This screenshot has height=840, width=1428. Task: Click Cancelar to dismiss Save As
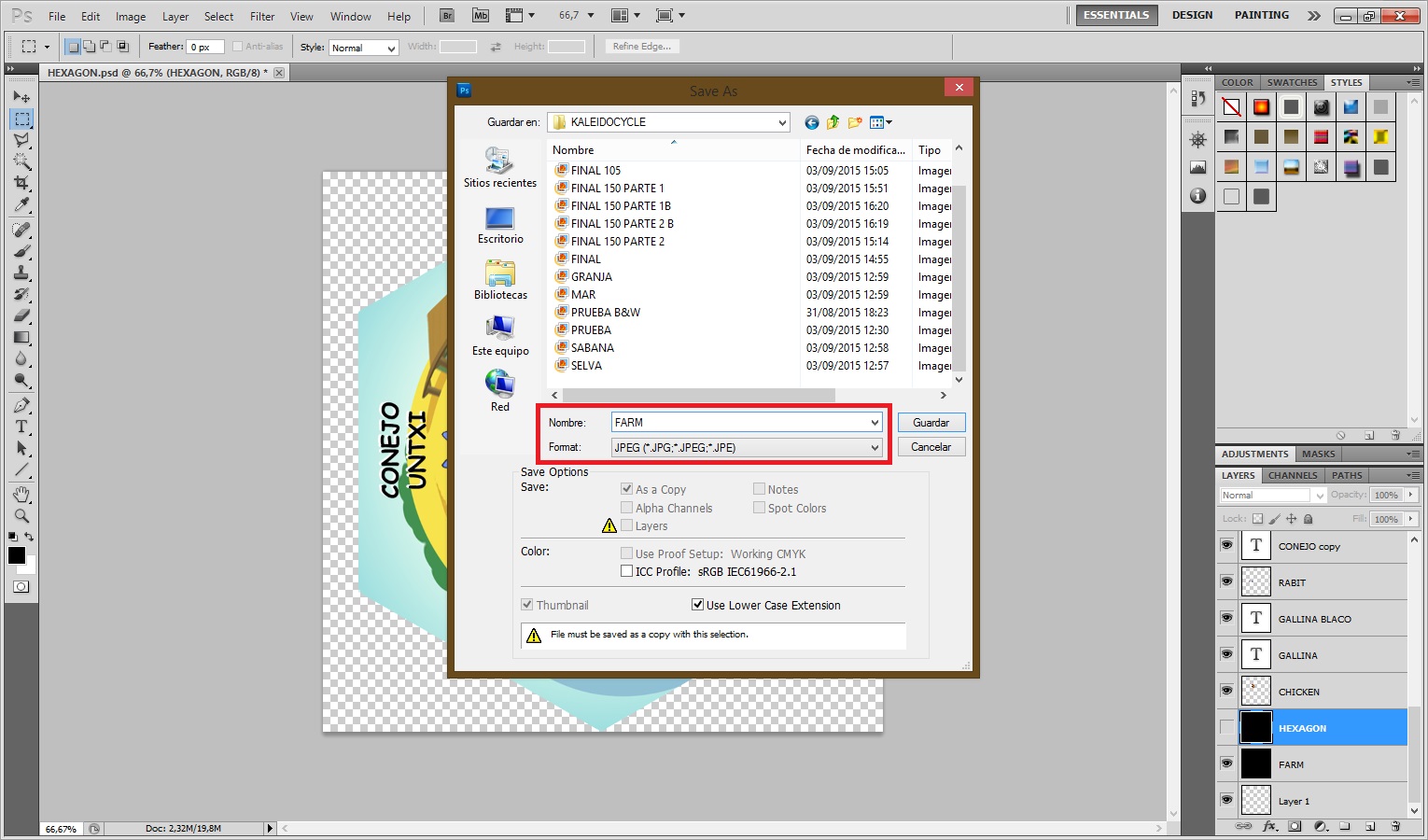point(931,447)
